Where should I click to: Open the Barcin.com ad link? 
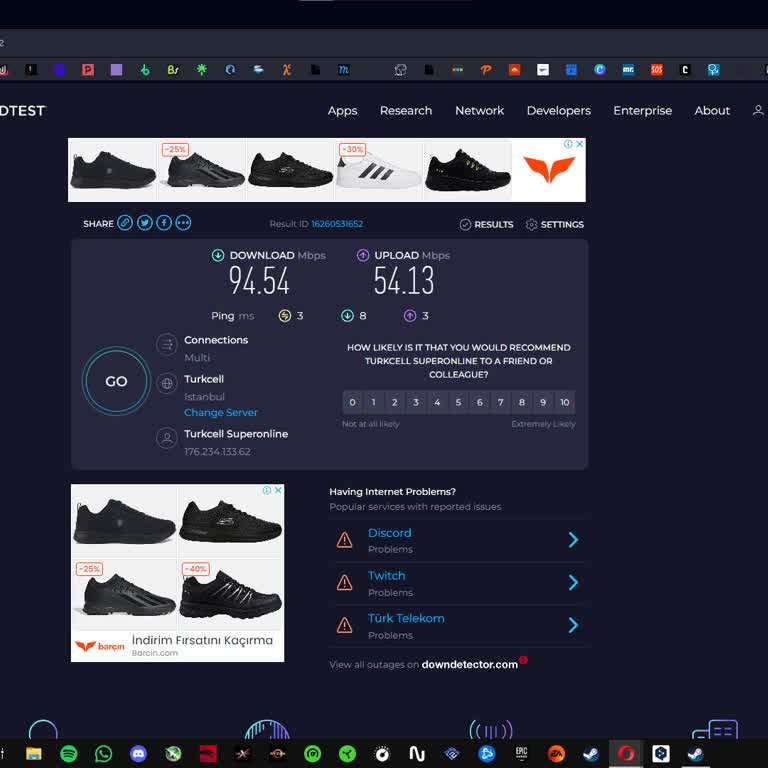tap(155, 653)
